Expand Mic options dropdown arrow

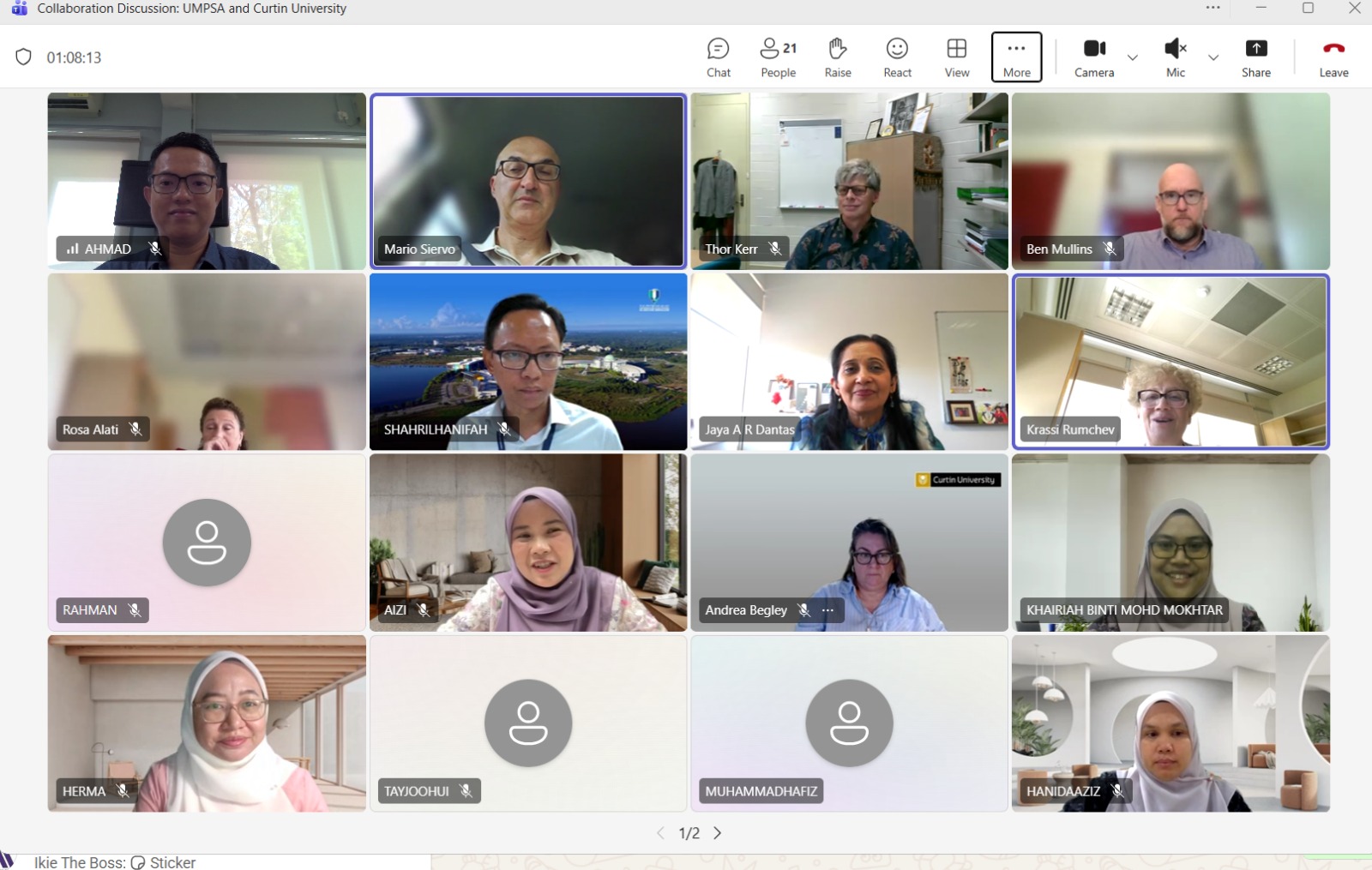pyautogui.click(x=1213, y=57)
